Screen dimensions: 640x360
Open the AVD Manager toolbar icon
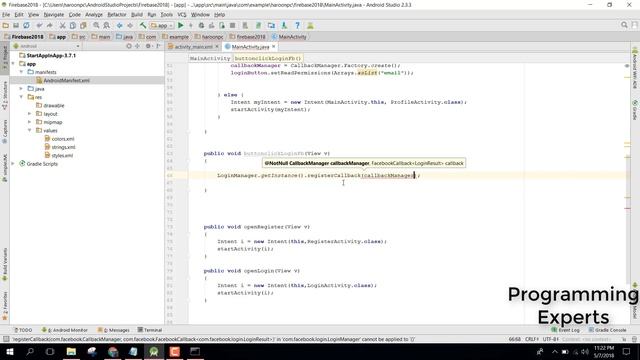coord(245,25)
